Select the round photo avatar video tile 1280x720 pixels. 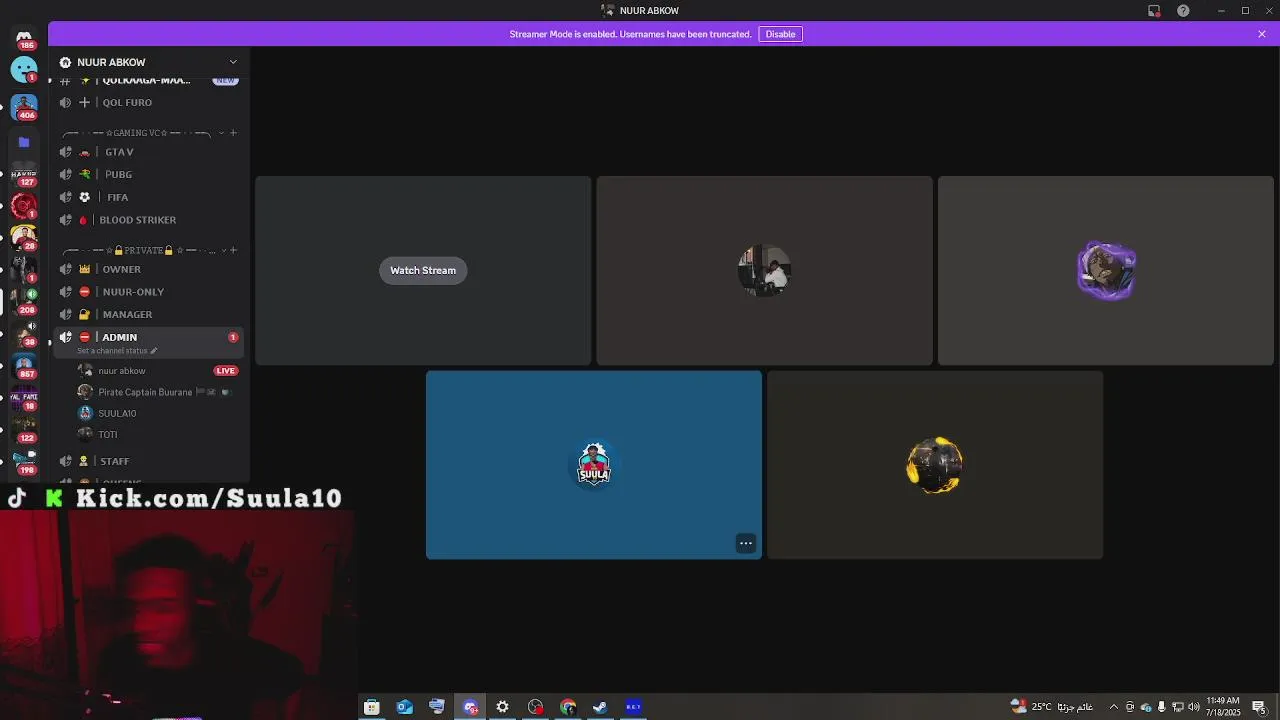pos(765,270)
